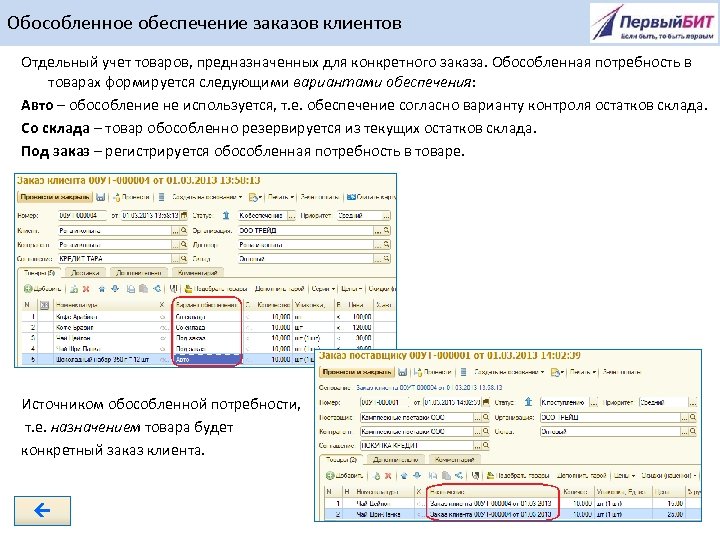Open Цены dropdown in Заказ клиента table toolbar

tap(351, 289)
